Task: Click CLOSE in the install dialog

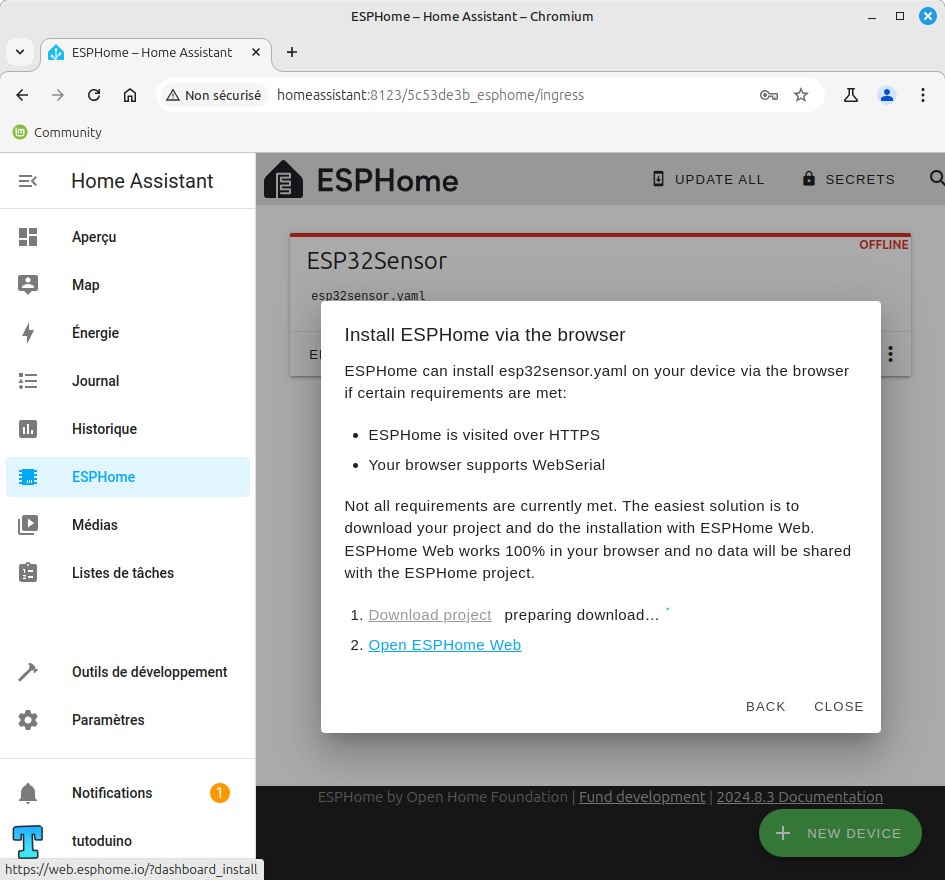Action: [838, 706]
